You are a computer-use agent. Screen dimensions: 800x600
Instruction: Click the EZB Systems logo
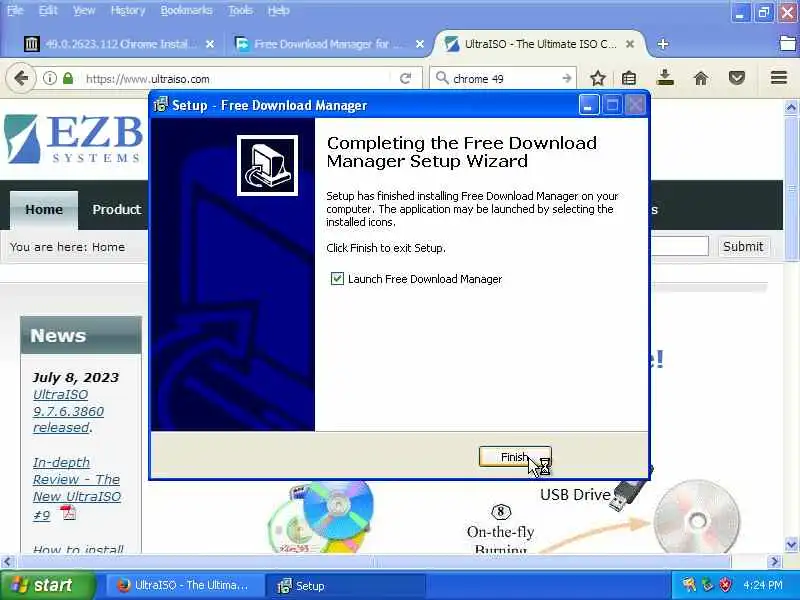coord(73,139)
